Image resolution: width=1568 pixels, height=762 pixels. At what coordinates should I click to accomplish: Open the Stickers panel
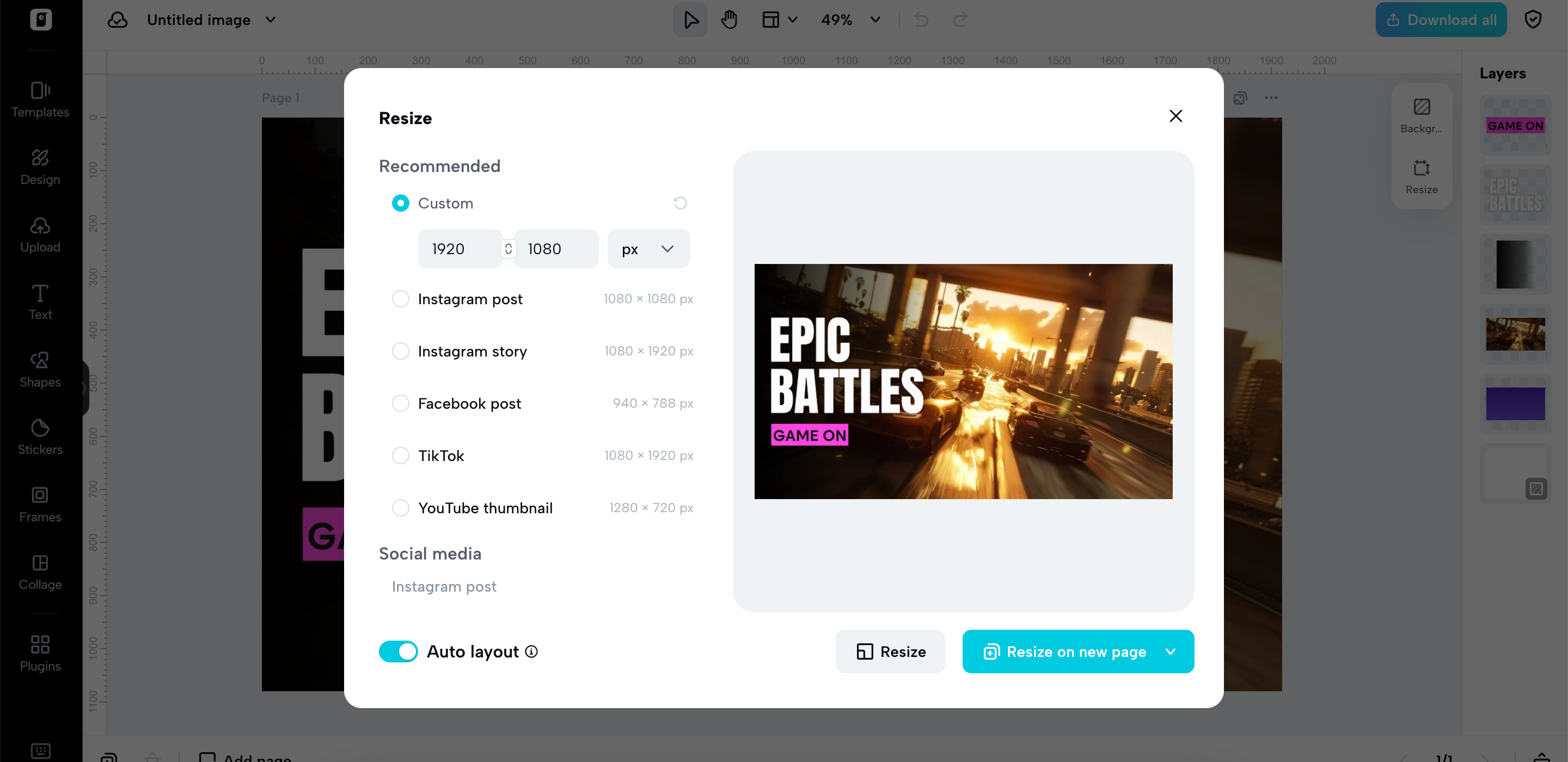40,437
